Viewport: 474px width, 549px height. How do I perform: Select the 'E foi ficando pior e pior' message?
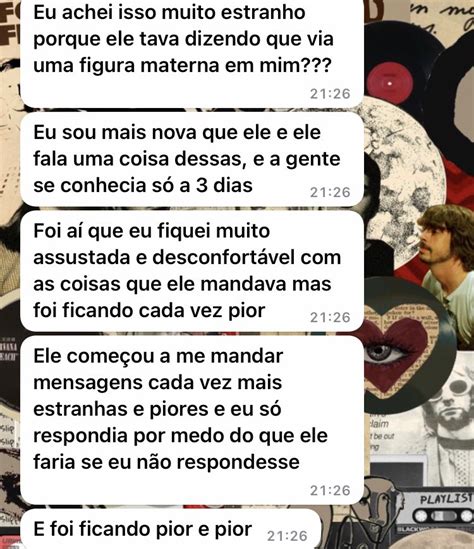(x=170, y=529)
